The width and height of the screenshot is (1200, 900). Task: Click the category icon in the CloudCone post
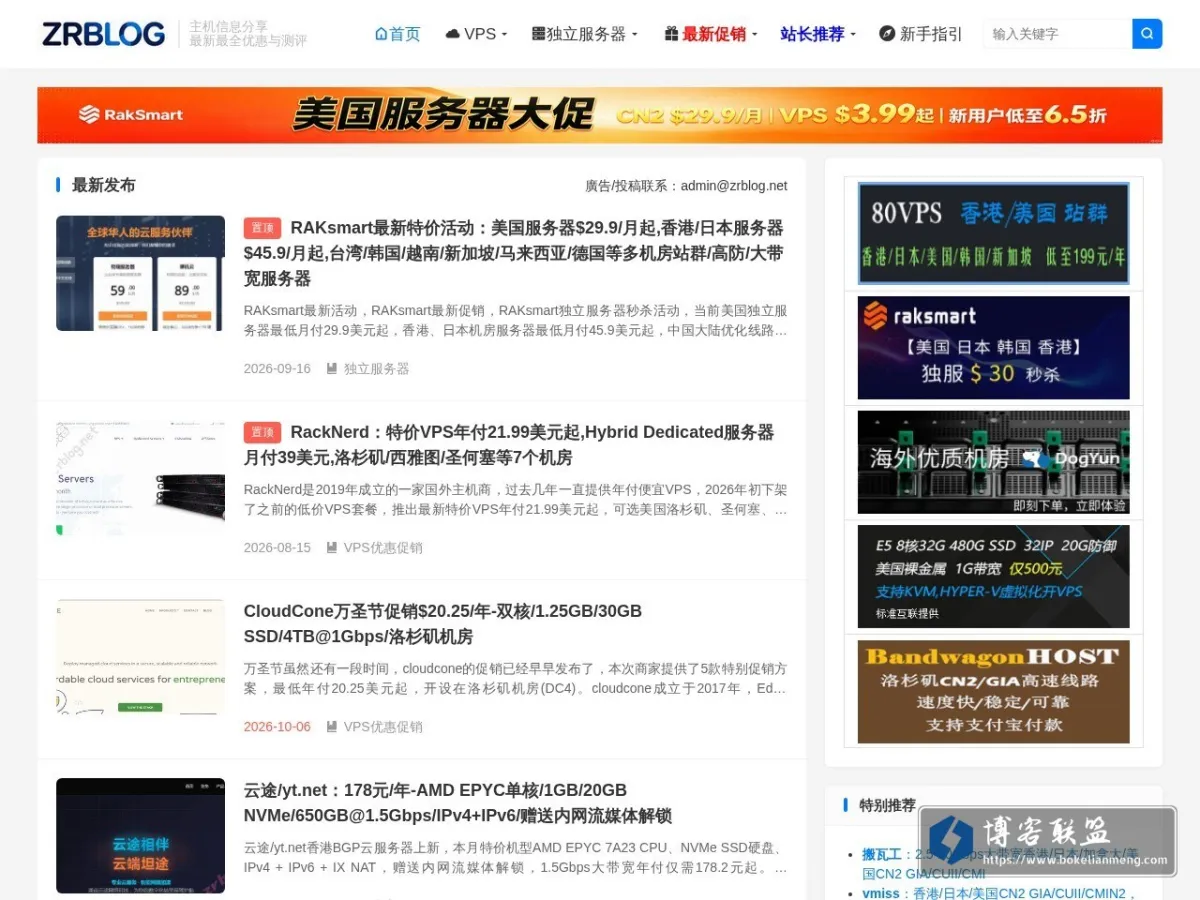tap(332, 727)
